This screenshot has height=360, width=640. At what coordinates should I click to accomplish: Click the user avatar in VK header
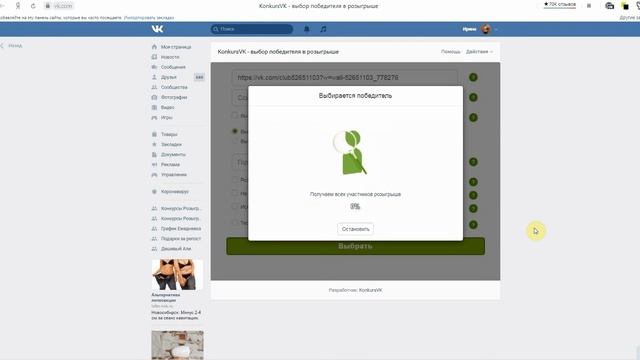[486, 29]
